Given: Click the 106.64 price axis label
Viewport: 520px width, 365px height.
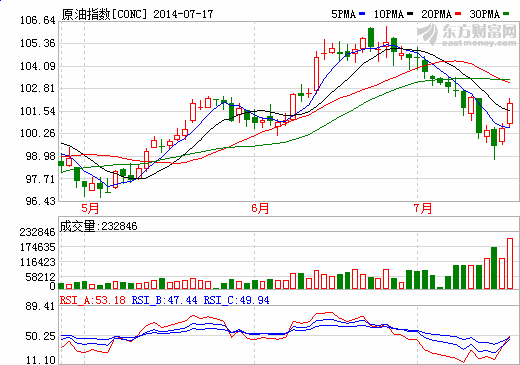Looking at the screenshot, I should (38, 21).
